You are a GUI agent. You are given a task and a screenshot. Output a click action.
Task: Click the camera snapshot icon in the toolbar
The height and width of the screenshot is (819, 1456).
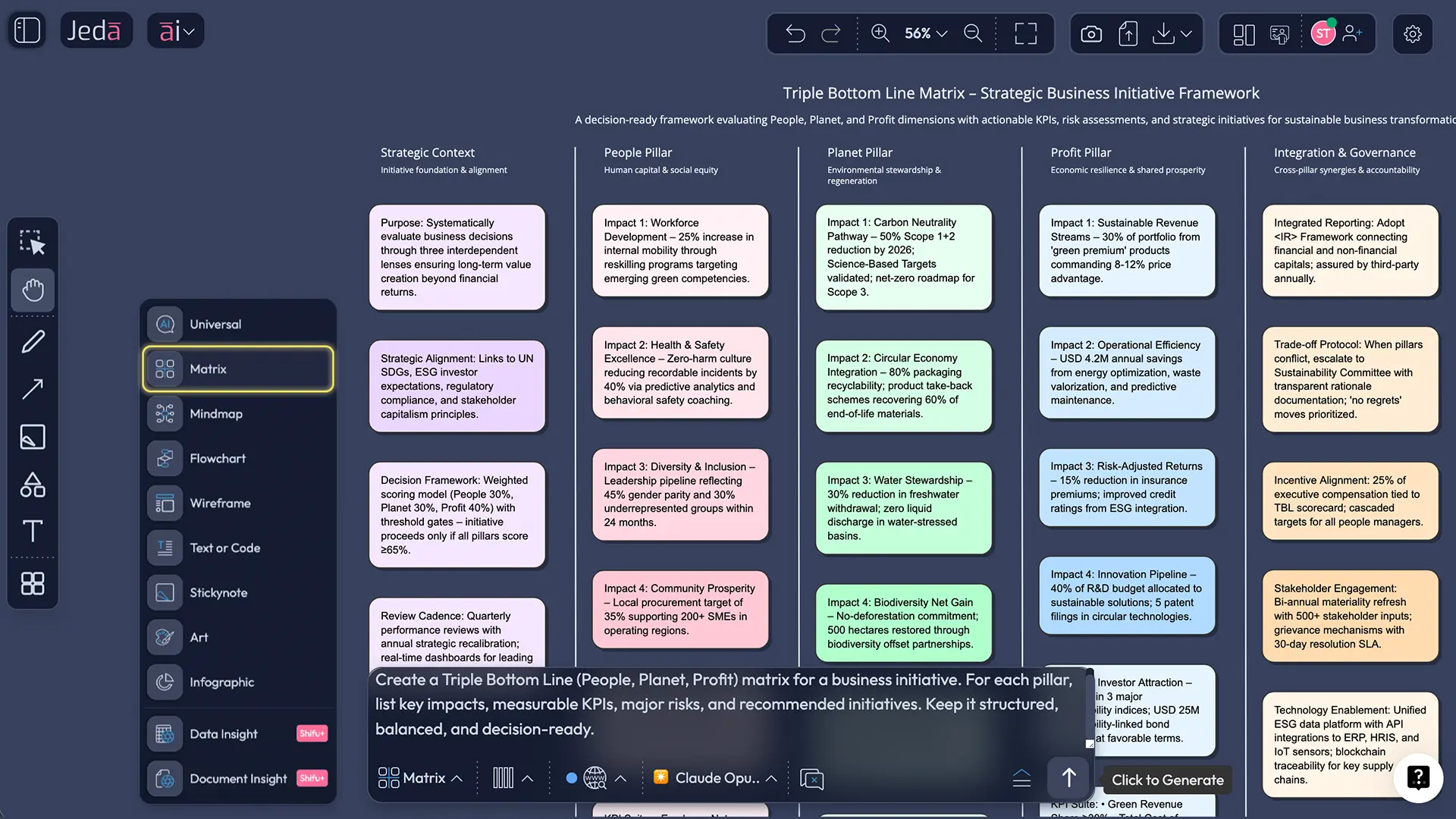tap(1090, 33)
